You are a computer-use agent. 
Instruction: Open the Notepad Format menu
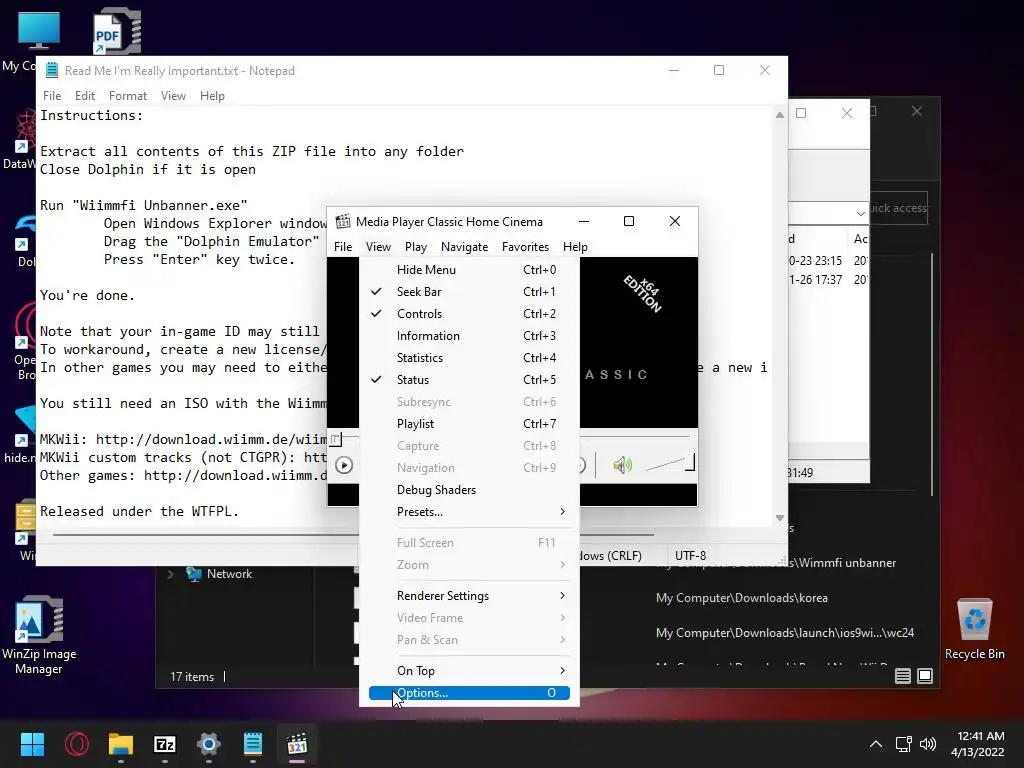[128, 96]
